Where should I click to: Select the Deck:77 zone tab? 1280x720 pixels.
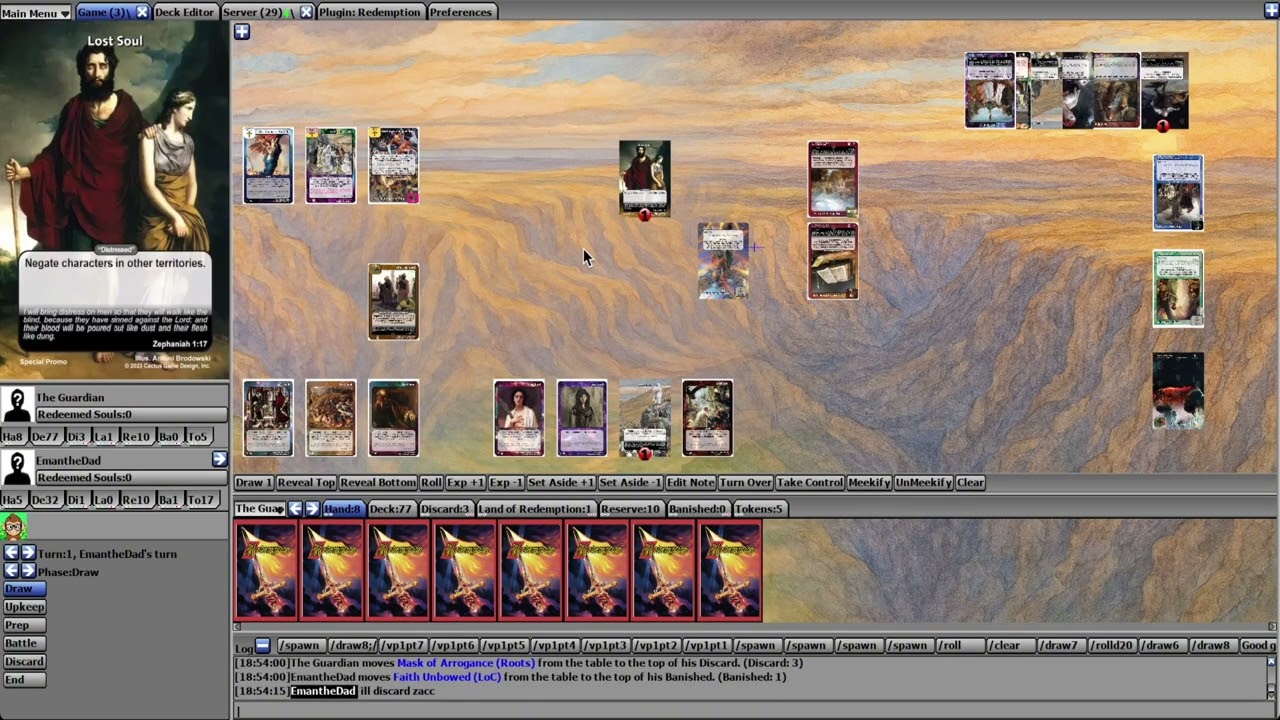[390, 509]
